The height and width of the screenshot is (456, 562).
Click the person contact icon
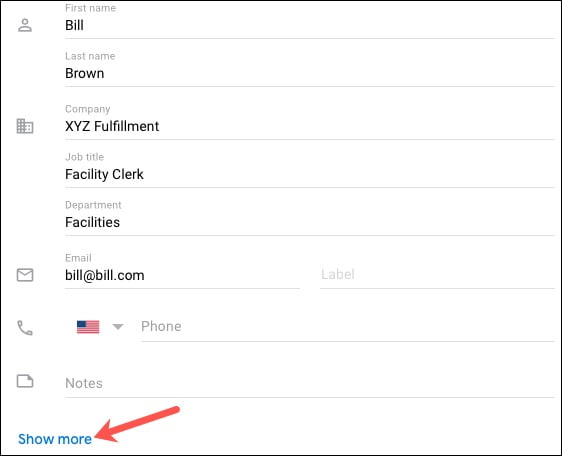[25, 25]
